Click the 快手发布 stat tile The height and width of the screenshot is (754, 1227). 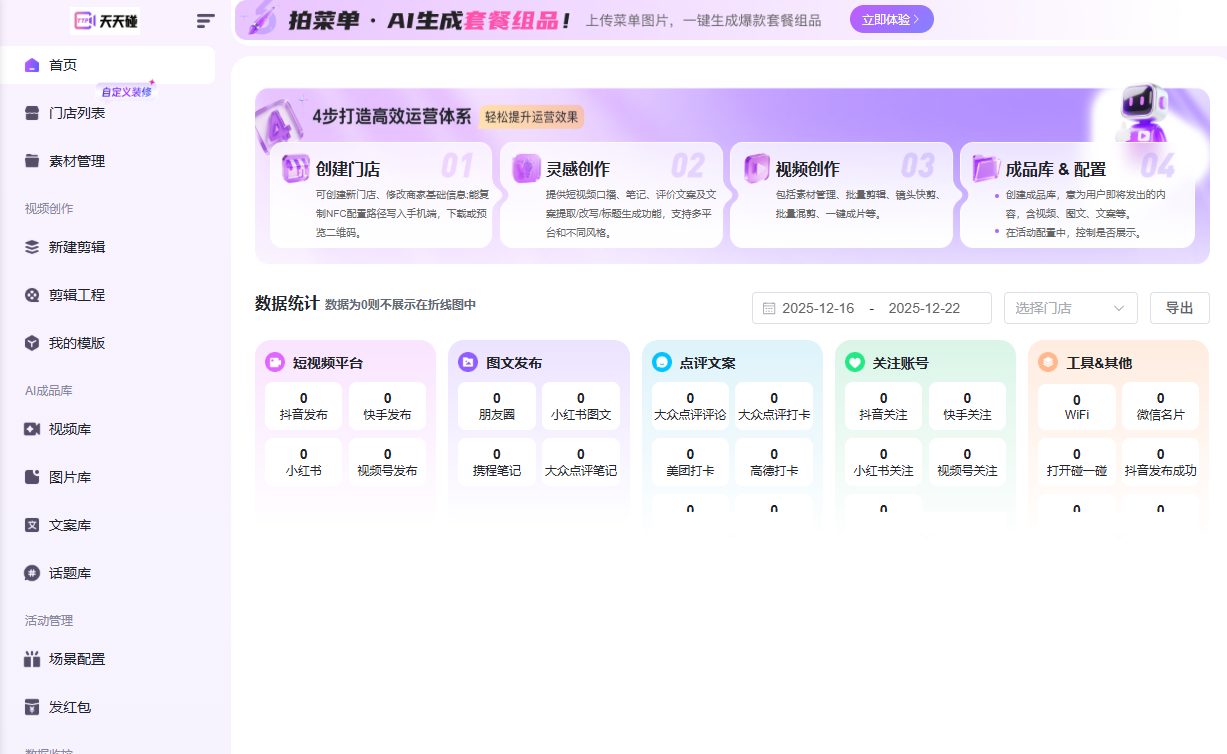(x=388, y=406)
